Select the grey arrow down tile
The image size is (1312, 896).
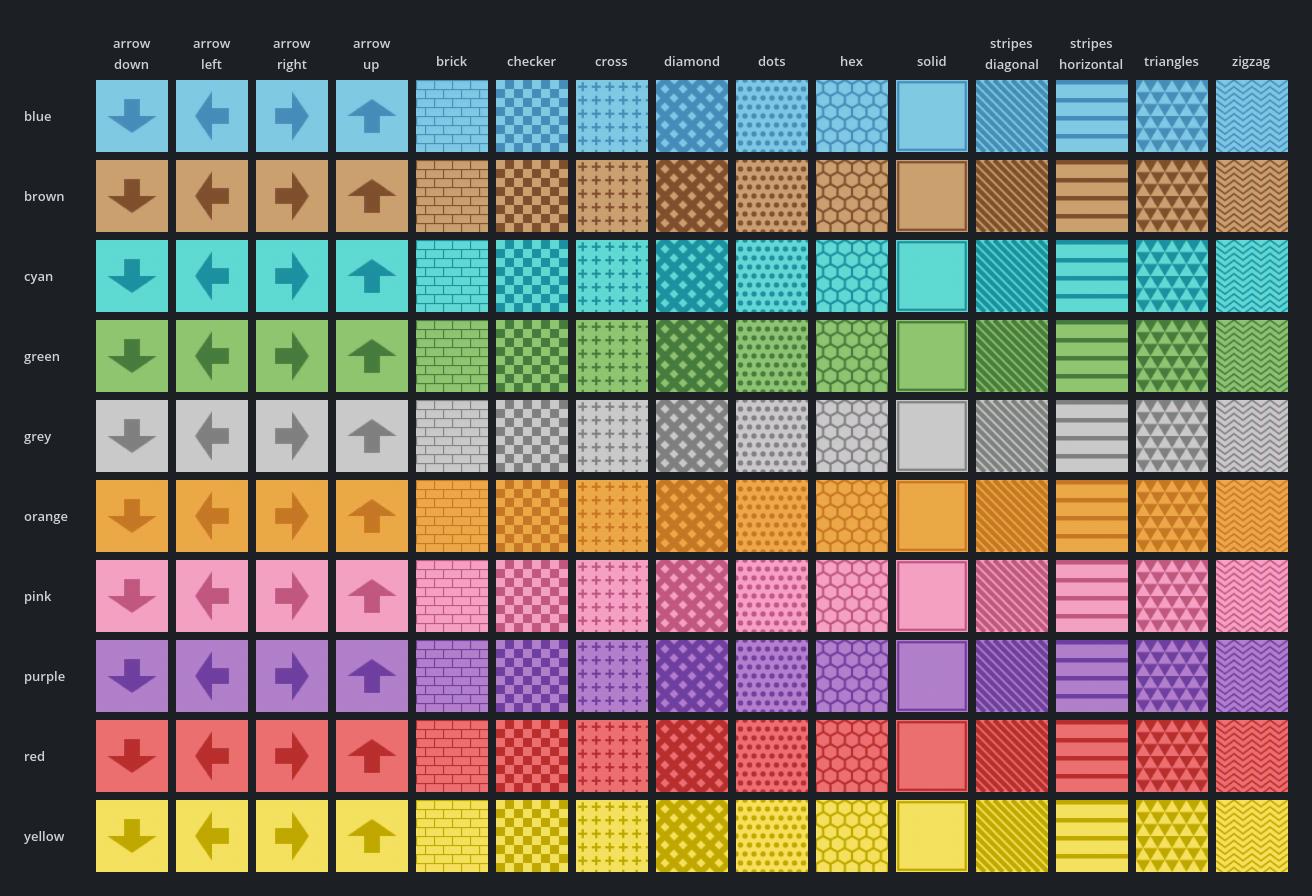coord(132,436)
